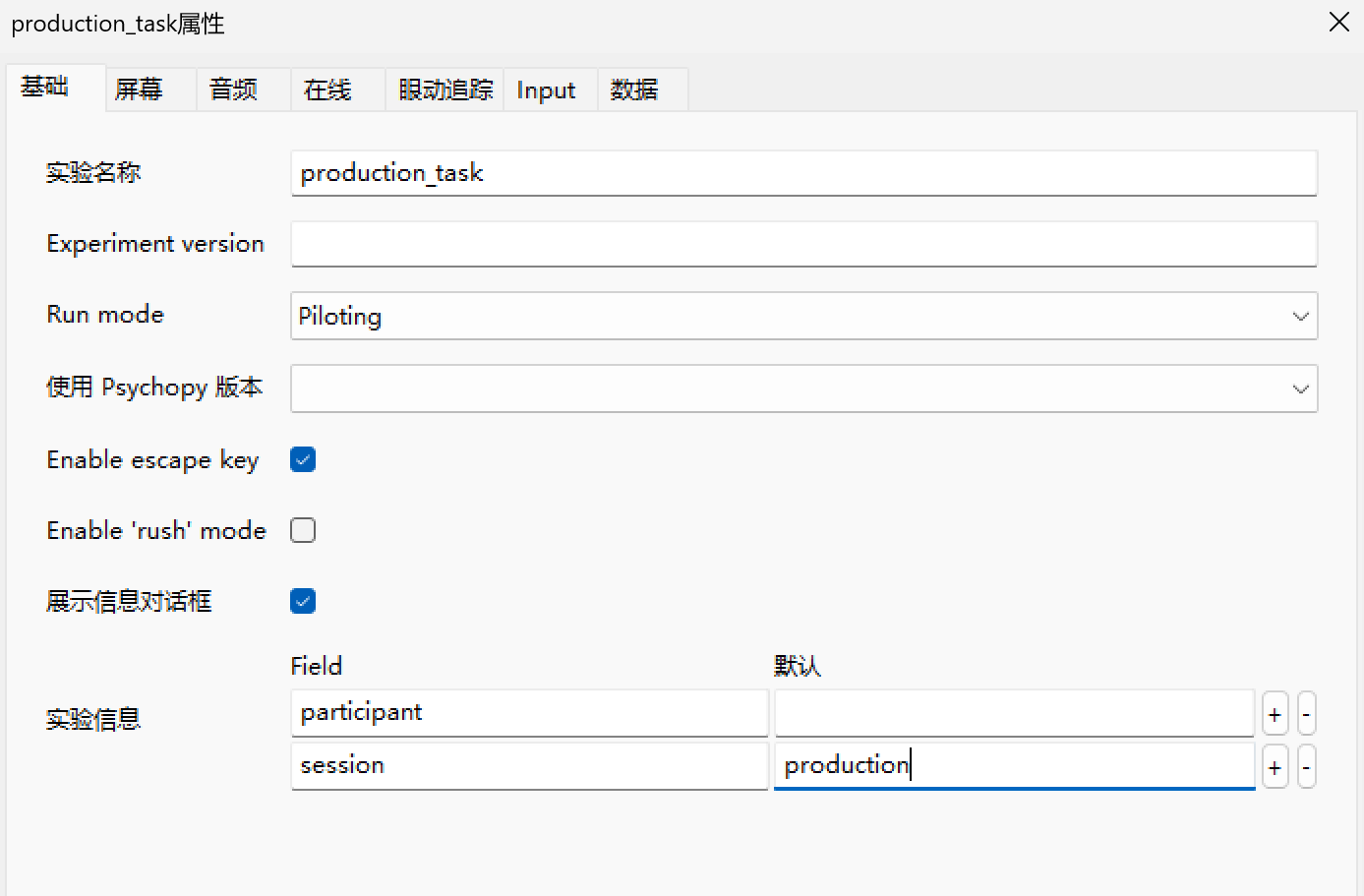Click the session field name box
Screen dimensions: 1364x896
pos(529,765)
